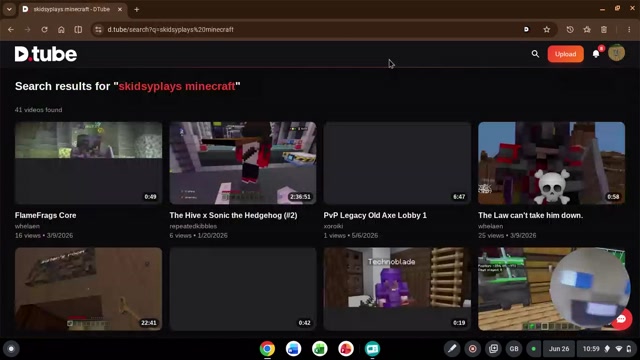The width and height of the screenshot is (640, 360).
Task: Open the notifications bell
Action: tap(596, 54)
